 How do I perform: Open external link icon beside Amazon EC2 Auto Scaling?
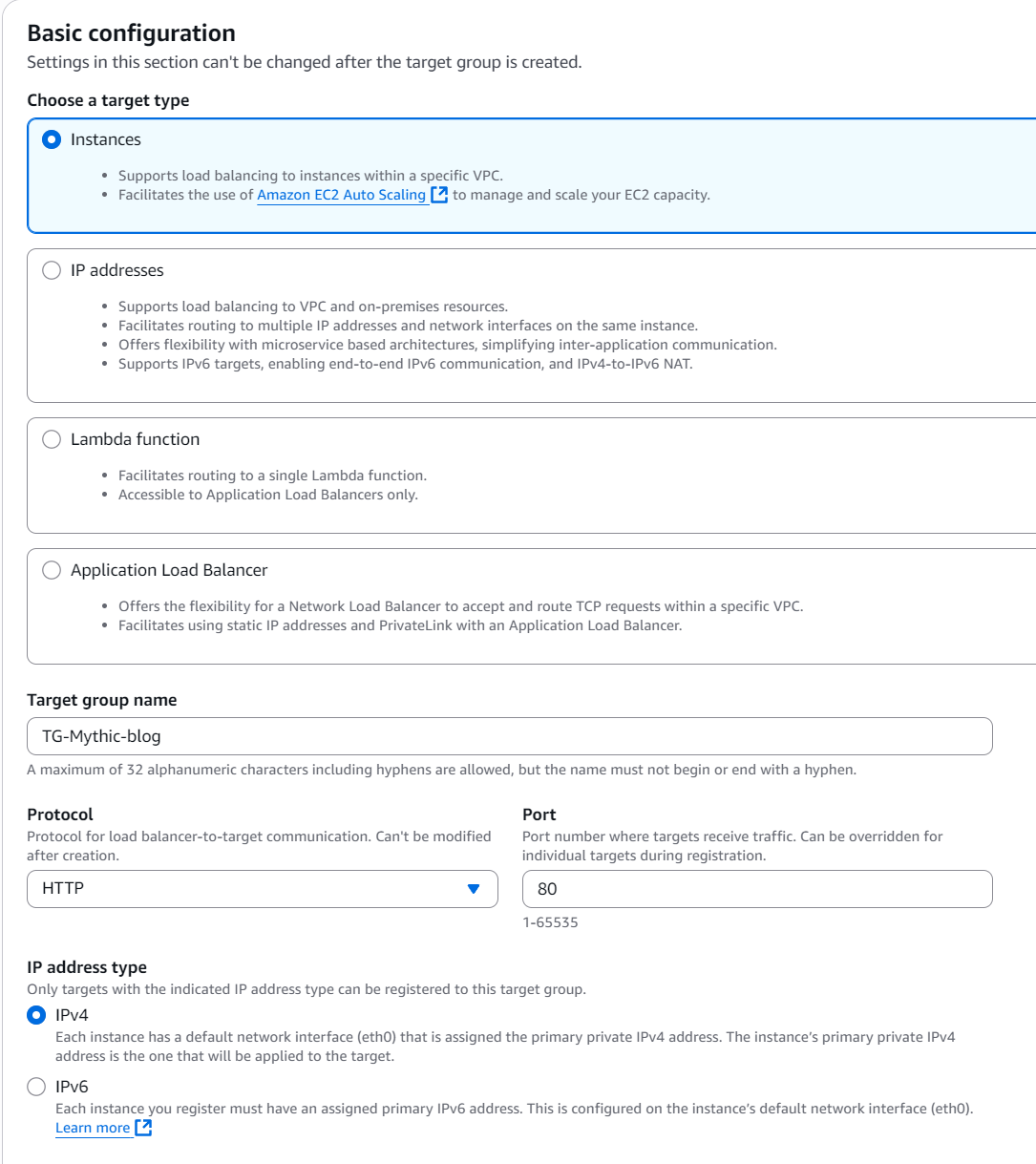coord(439,195)
